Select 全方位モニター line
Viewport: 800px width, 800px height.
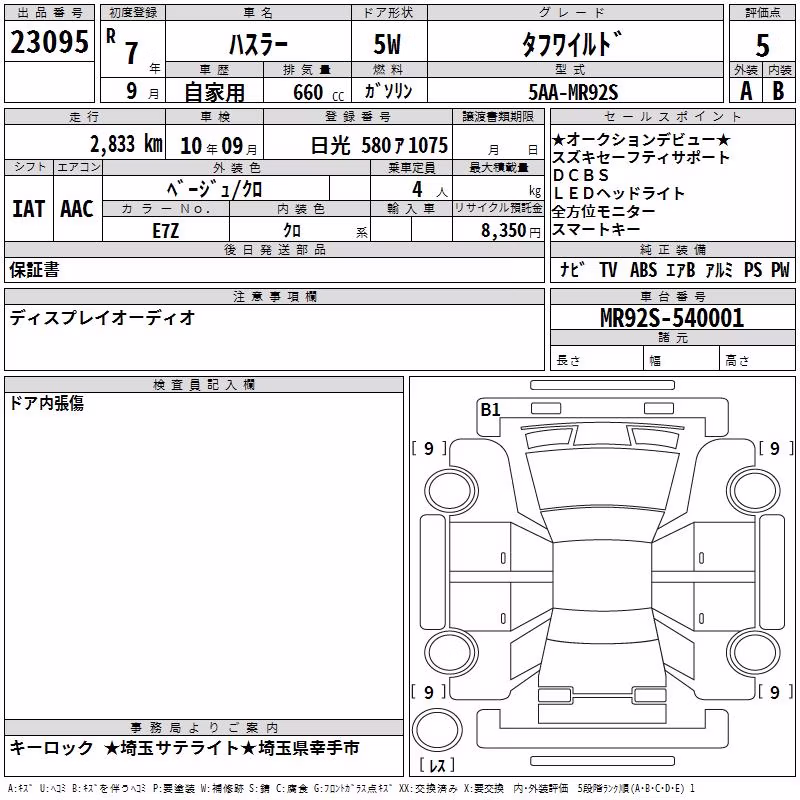[x=604, y=211]
